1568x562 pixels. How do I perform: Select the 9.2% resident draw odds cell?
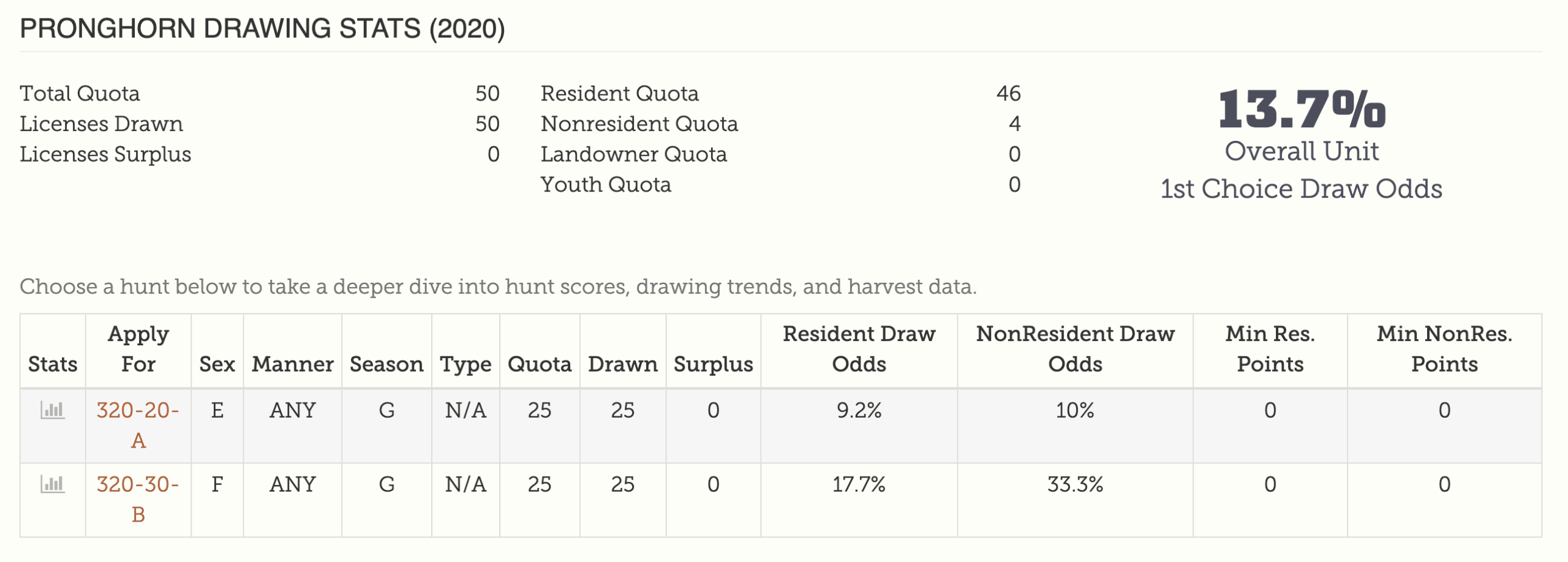859,410
